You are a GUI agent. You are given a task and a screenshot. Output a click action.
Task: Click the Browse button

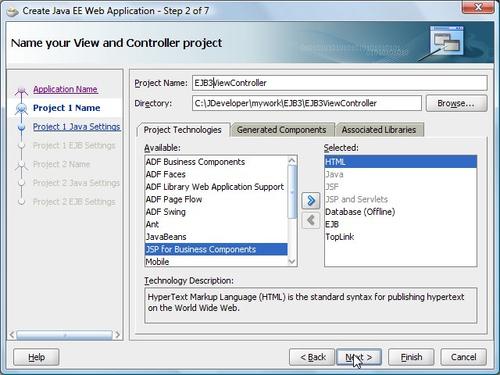(456, 103)
